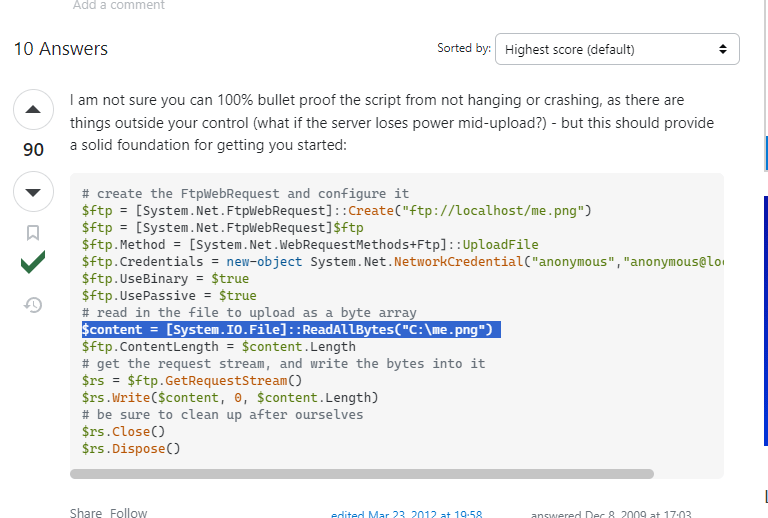Screen dimensions: 768x518
Task: Click the code block's horizontal scrollbar
Action: click(361, 474)
